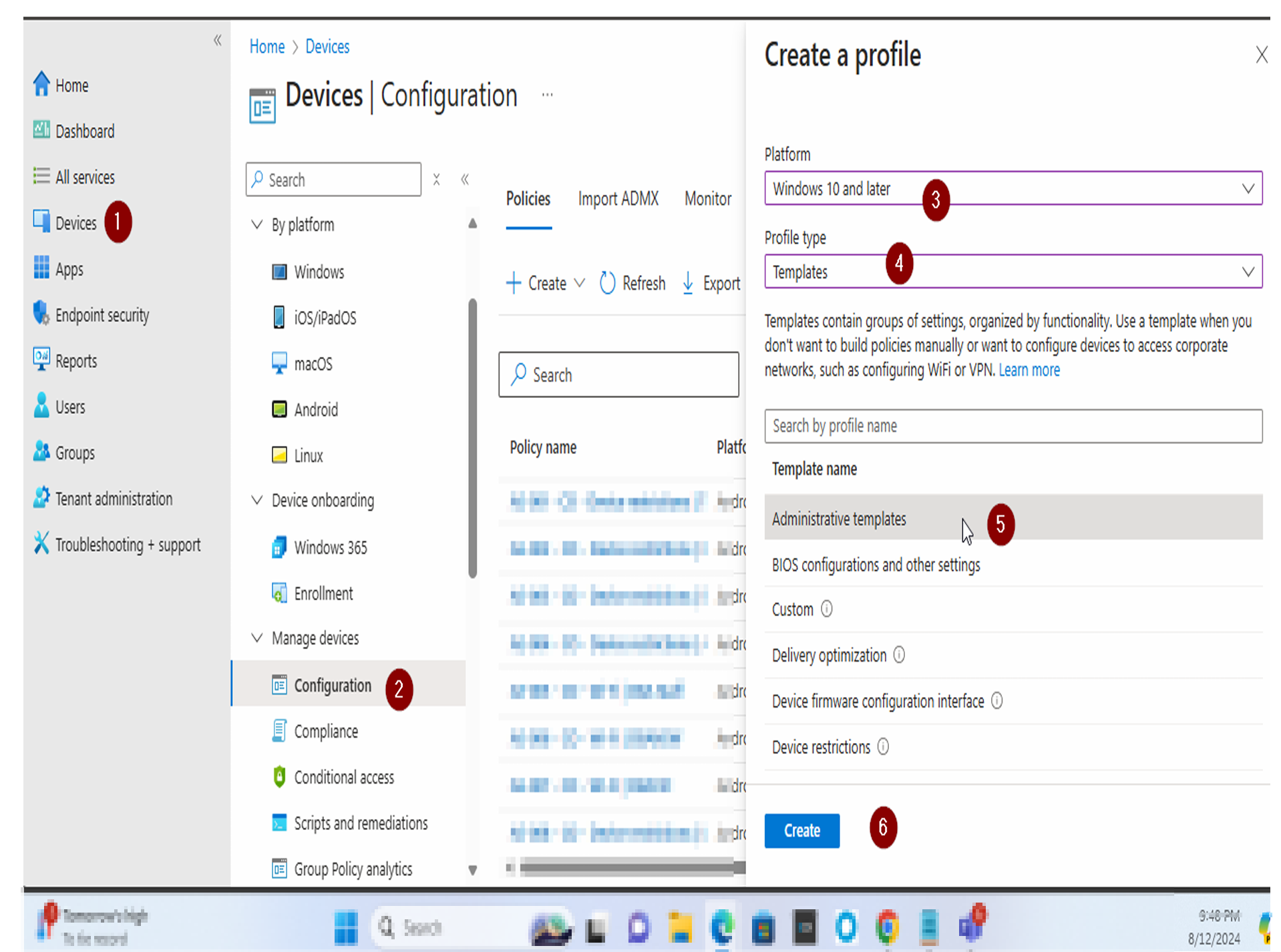The image size is (1281, 952).
Task: Open Enrollment under Device onboarding
Action: point(312,593)
